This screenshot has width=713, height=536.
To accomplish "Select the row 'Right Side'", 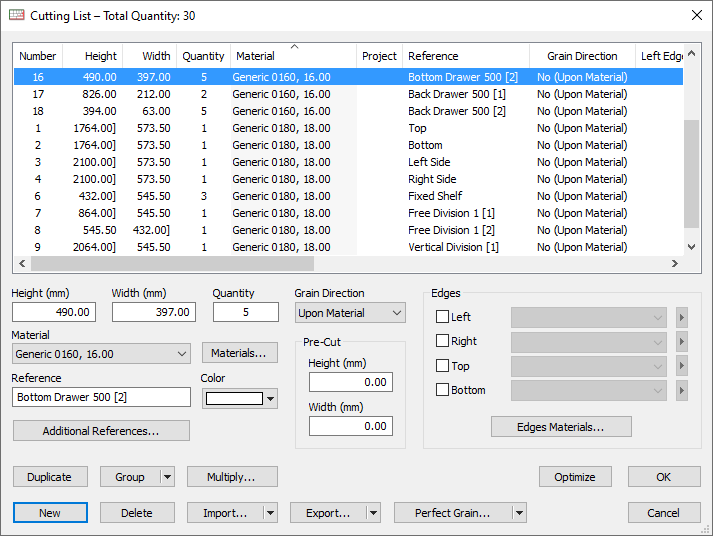I will (x=348, y=179).
